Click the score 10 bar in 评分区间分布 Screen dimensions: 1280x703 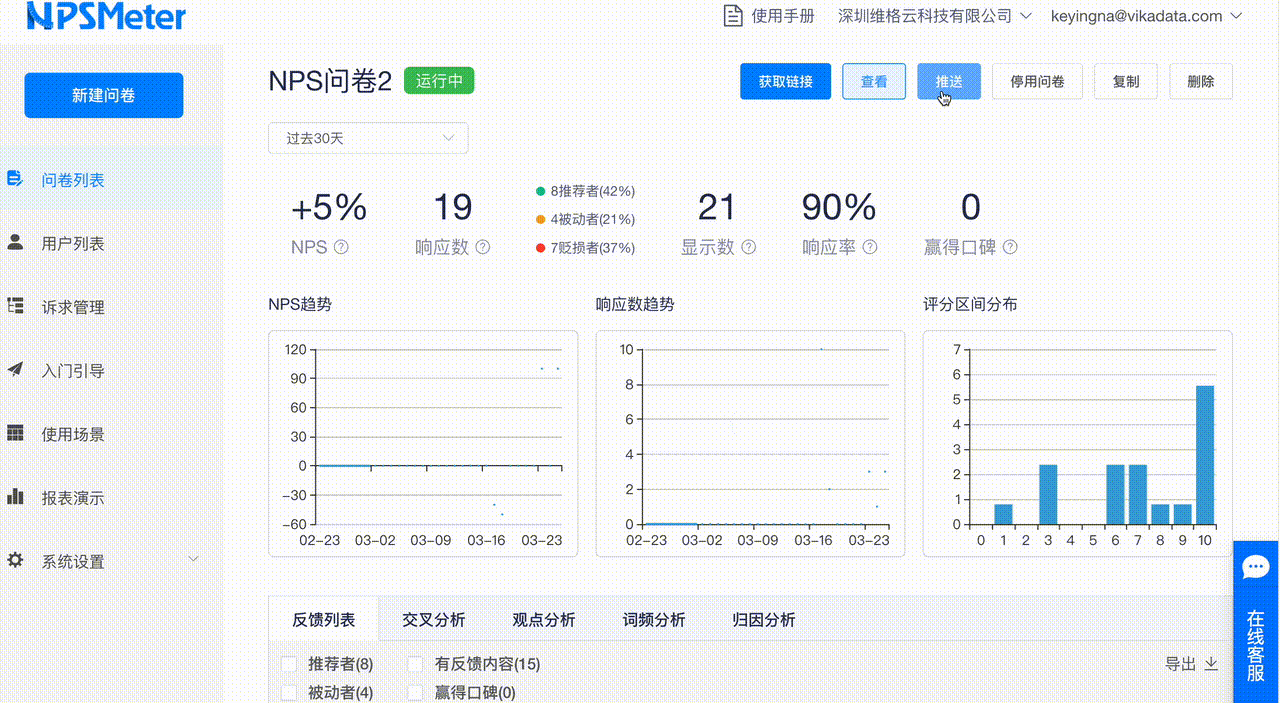pyautogui.click(x=1205, y=455)
